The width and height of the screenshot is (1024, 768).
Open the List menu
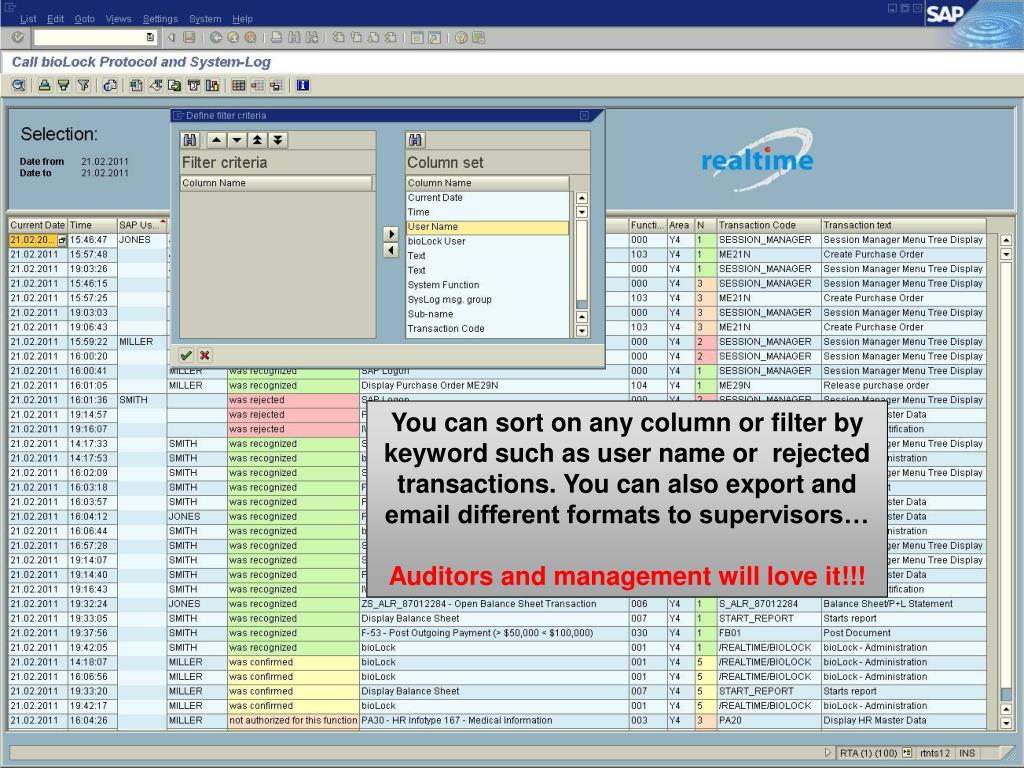point(28,19)
